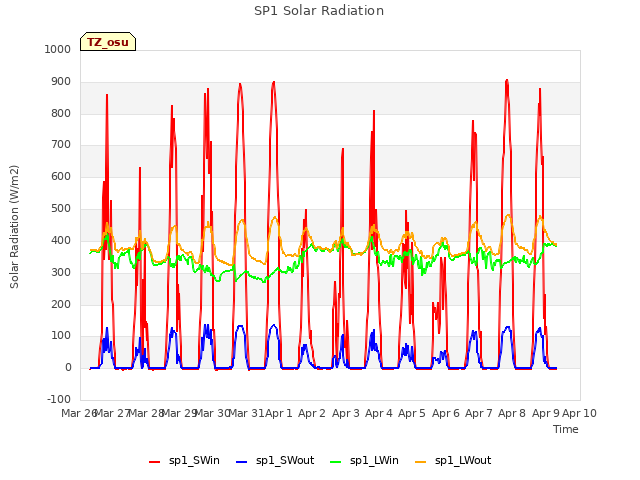Toggle the sp1_LWin legend entry

[364, 461]
